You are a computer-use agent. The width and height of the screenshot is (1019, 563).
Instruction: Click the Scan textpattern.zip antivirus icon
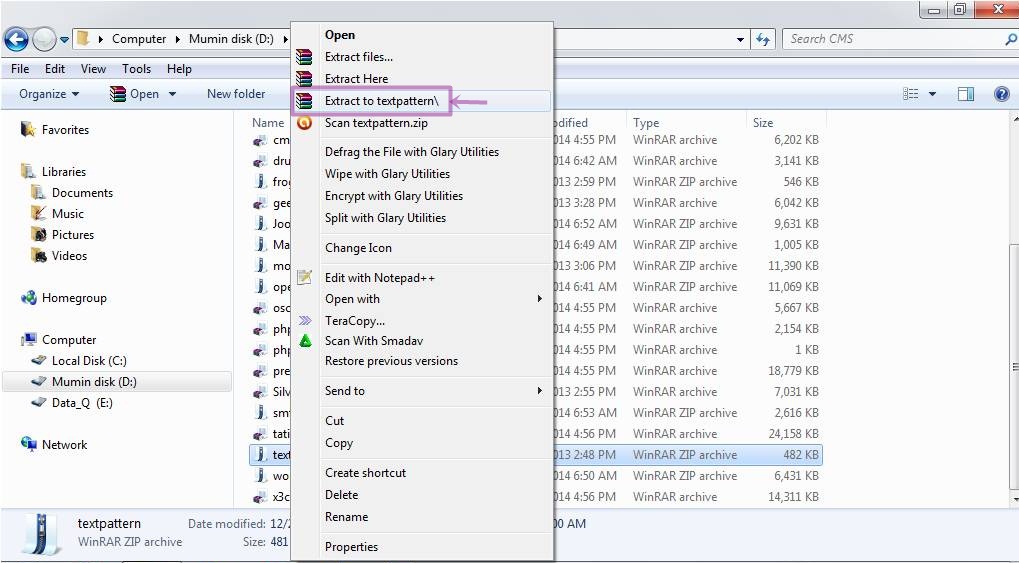tap(304, 123)
